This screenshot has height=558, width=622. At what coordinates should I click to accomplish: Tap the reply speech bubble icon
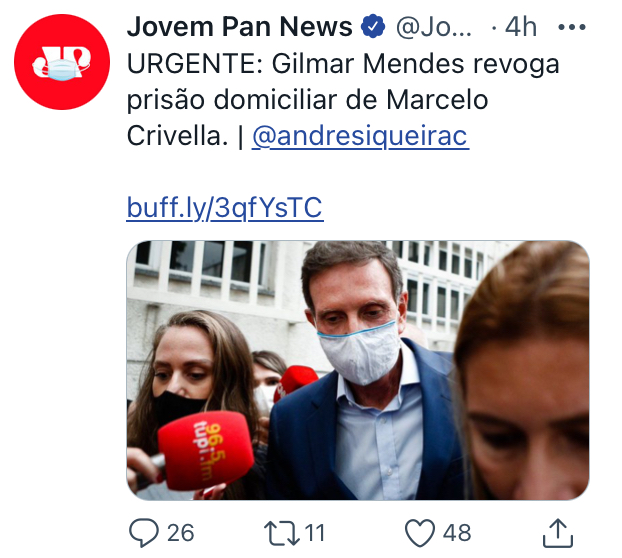[x=144, y=533]
